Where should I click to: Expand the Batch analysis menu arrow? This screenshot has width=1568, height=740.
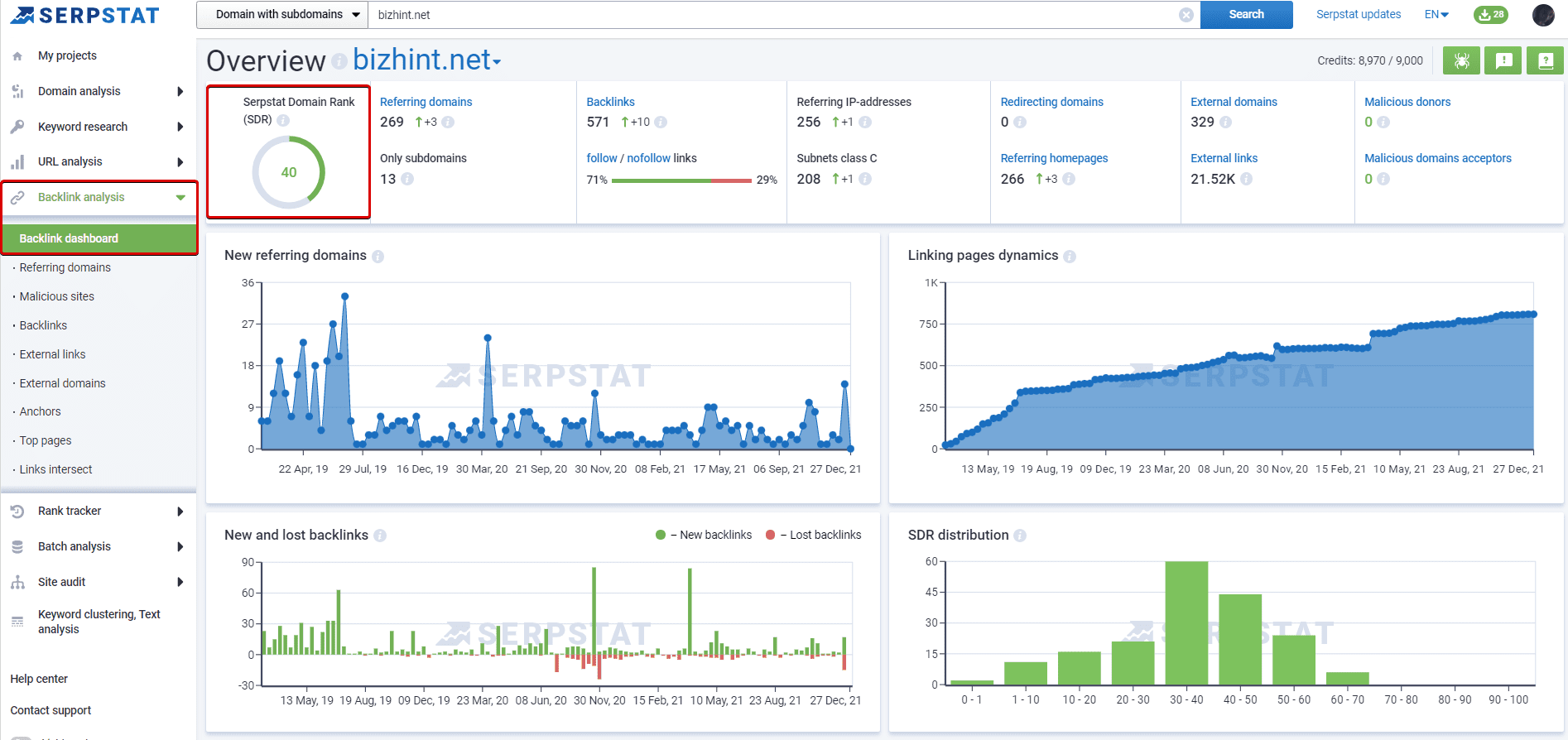[180, 547]
